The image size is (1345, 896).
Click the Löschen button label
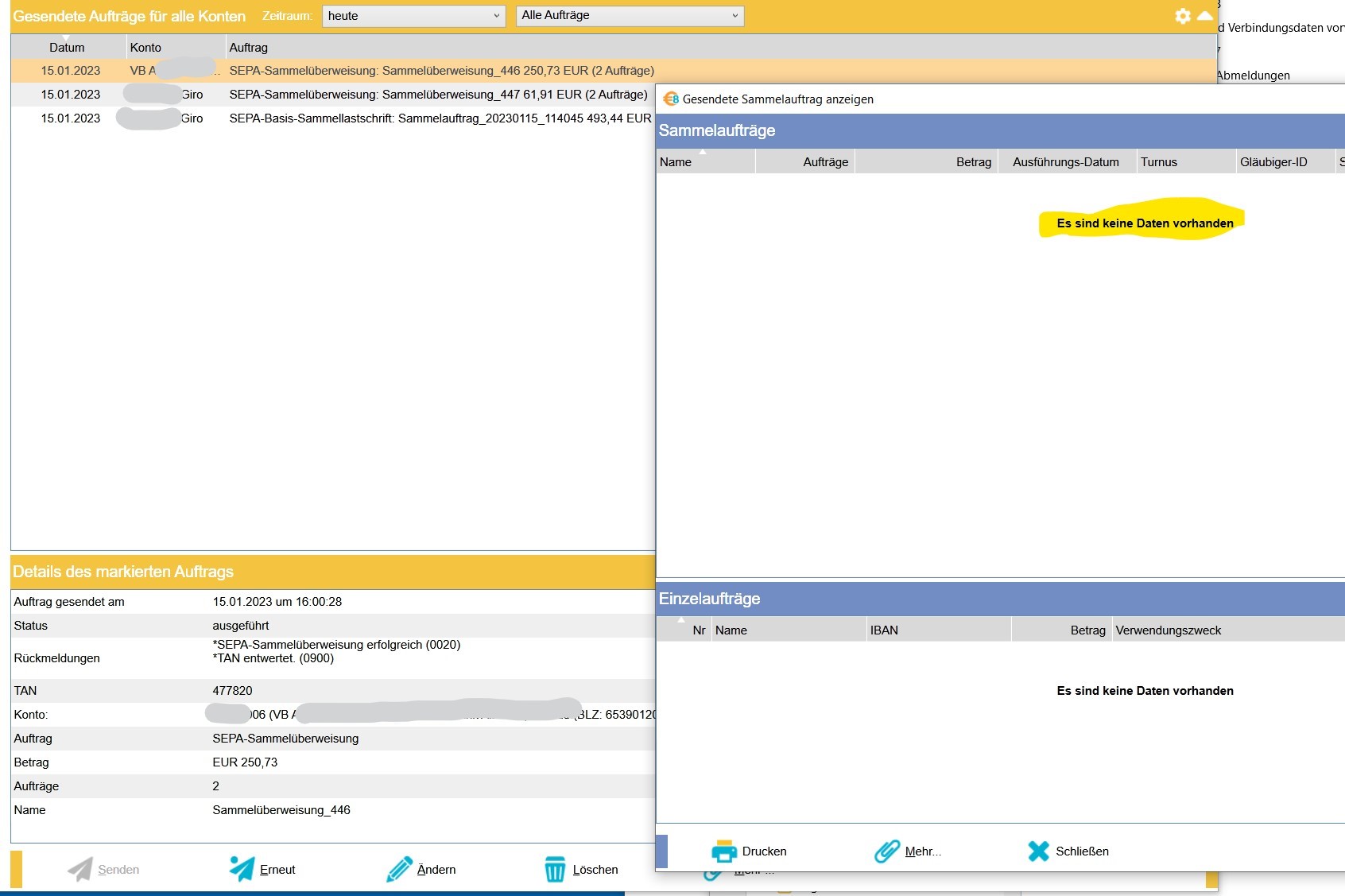point(595,870)
